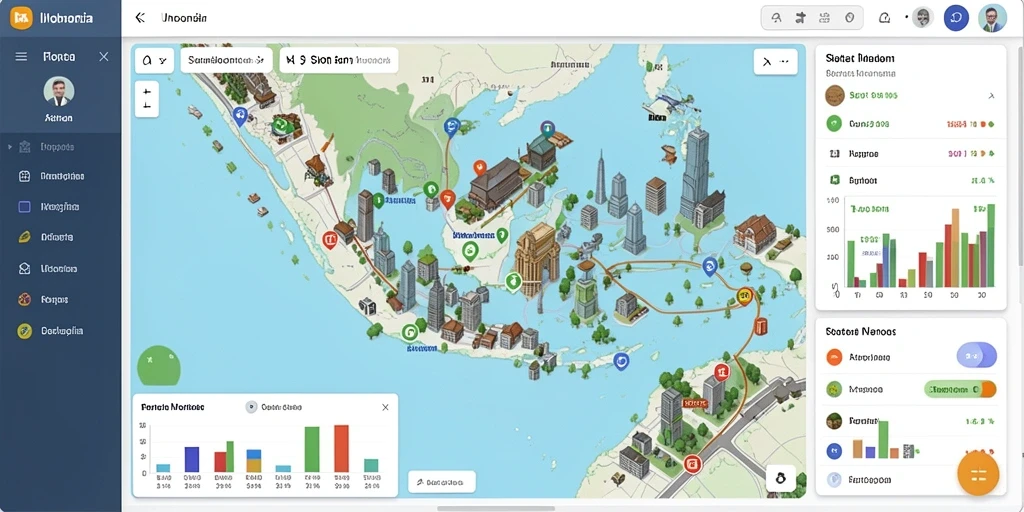Zoom in the map with plus
Viewport: 1024px width, 512px height.
coord(147,91)
